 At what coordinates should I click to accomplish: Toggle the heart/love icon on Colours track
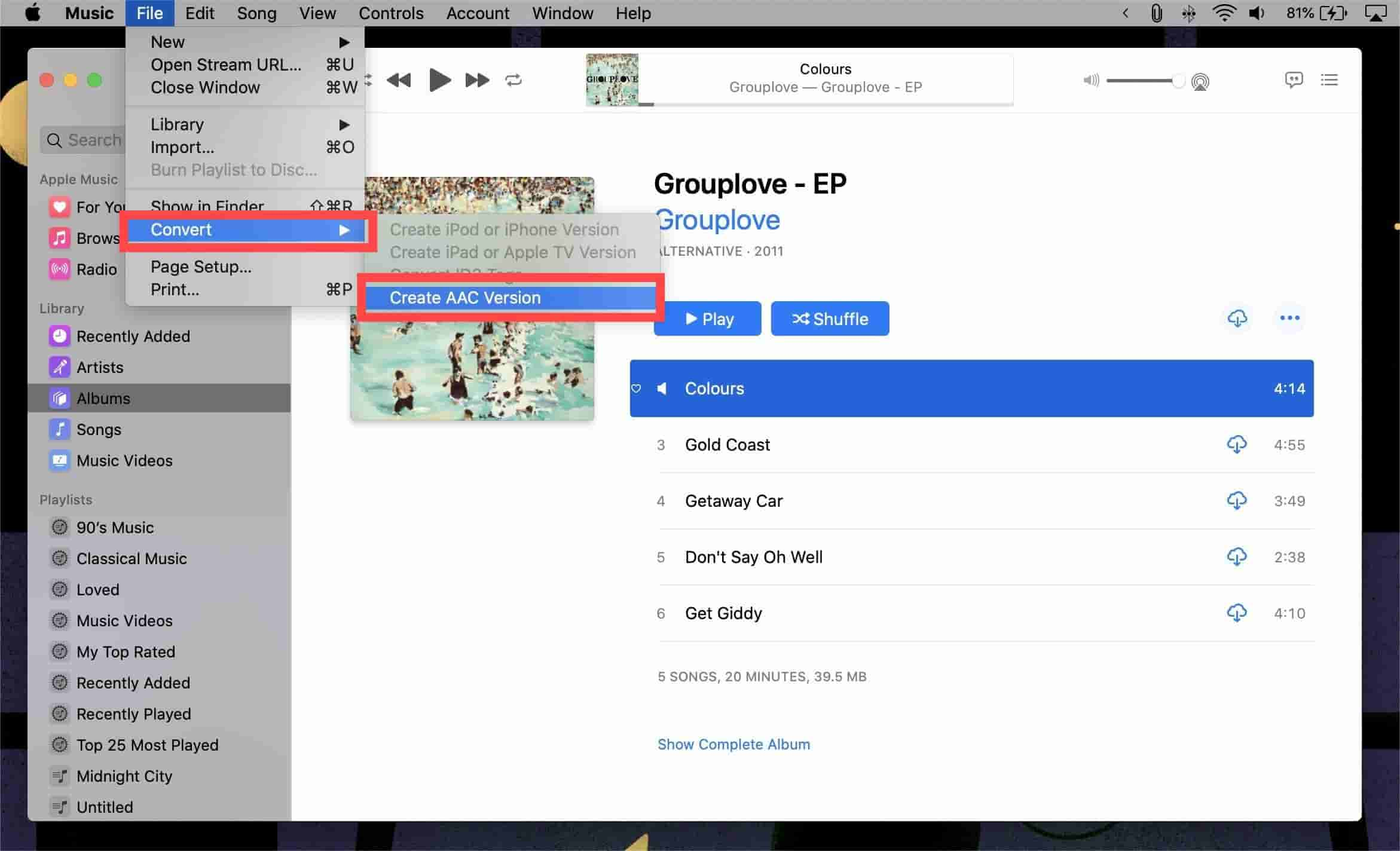tap(638, 388)
